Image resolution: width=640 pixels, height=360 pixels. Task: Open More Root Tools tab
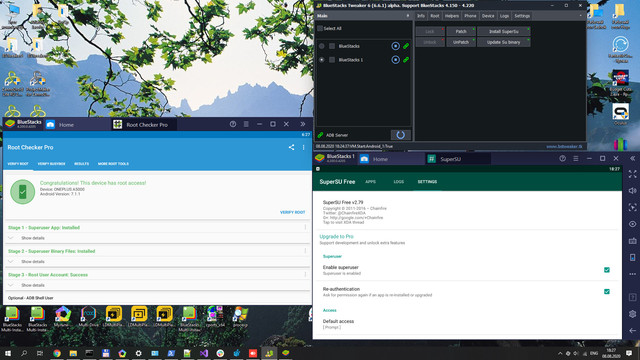[113, 164]
